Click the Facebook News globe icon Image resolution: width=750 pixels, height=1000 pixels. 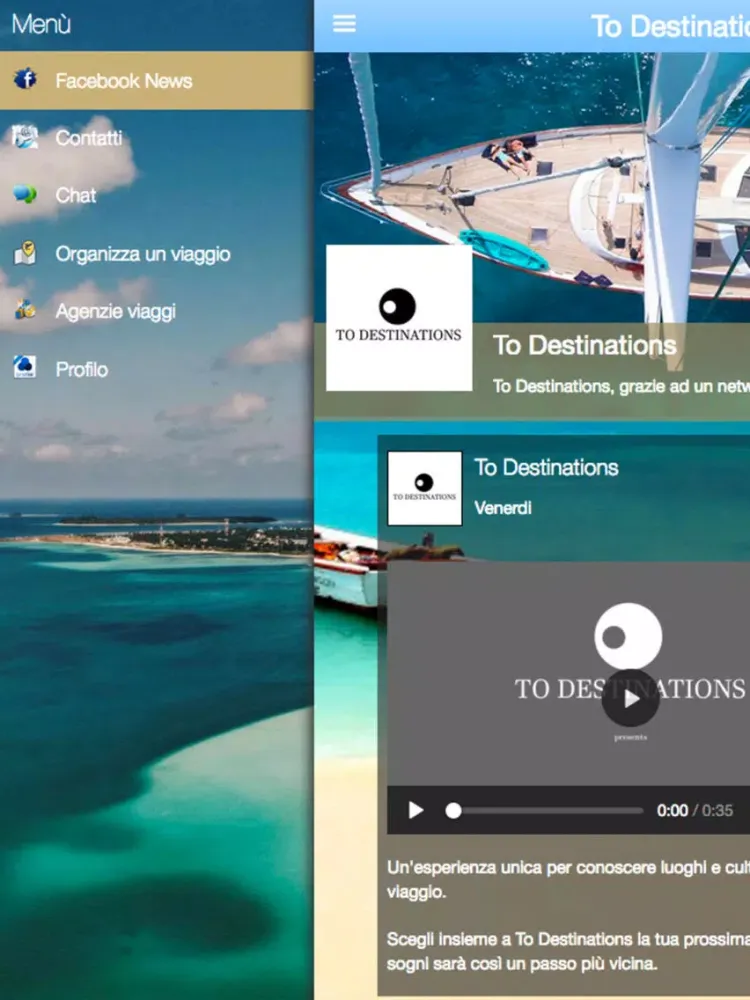tap(25, 79)
